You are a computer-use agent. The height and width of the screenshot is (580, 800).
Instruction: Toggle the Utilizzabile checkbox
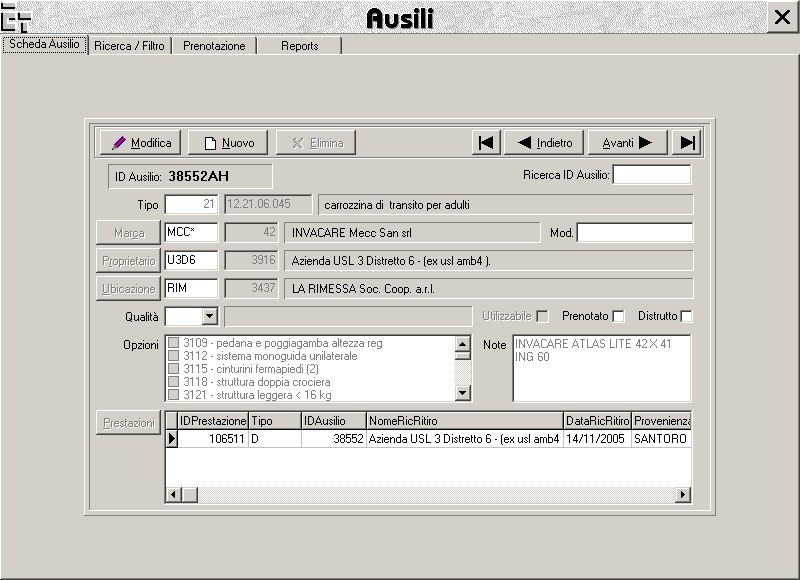pos(543,316)
